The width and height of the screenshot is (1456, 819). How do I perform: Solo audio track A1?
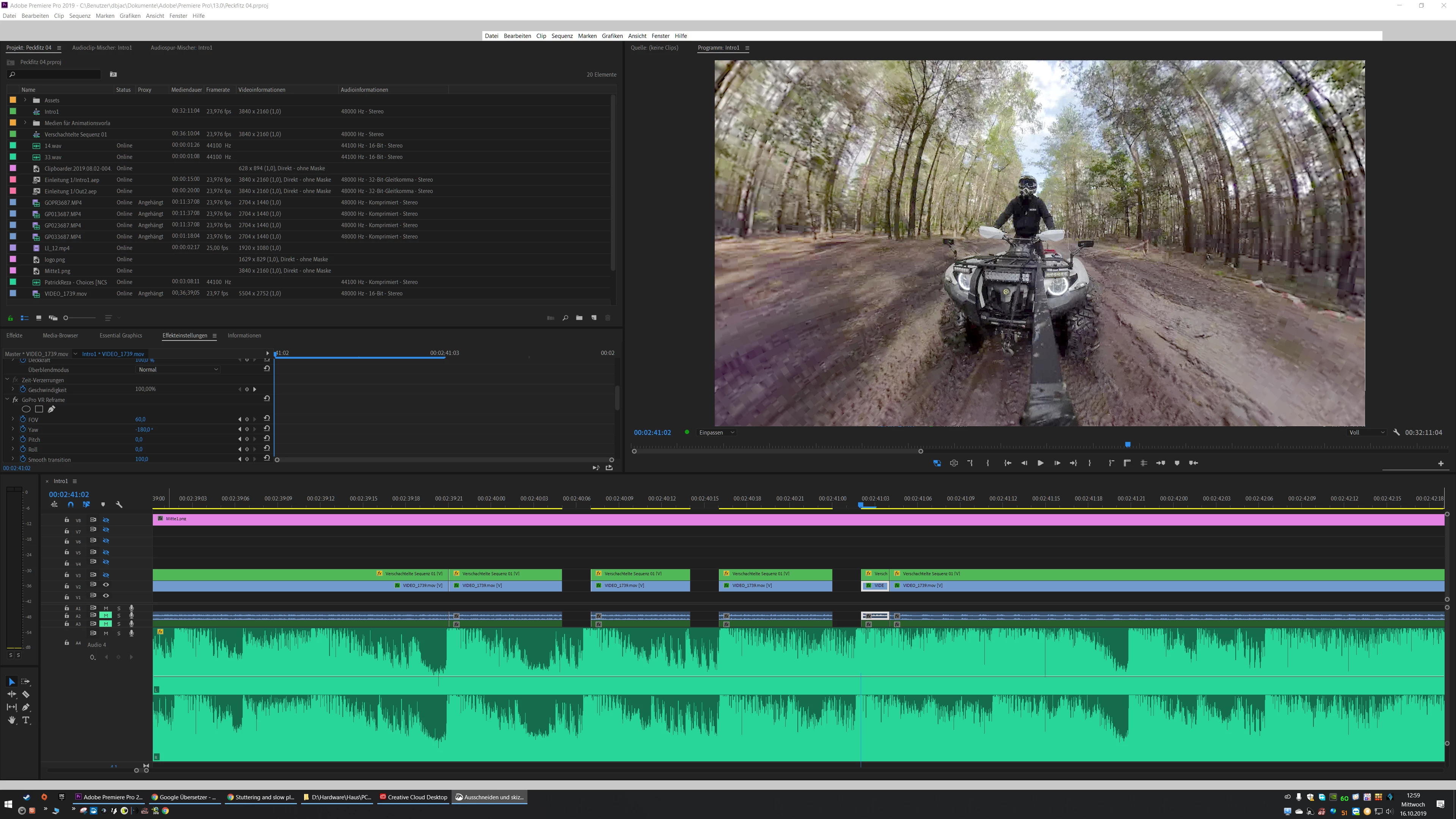pos(119,608)
